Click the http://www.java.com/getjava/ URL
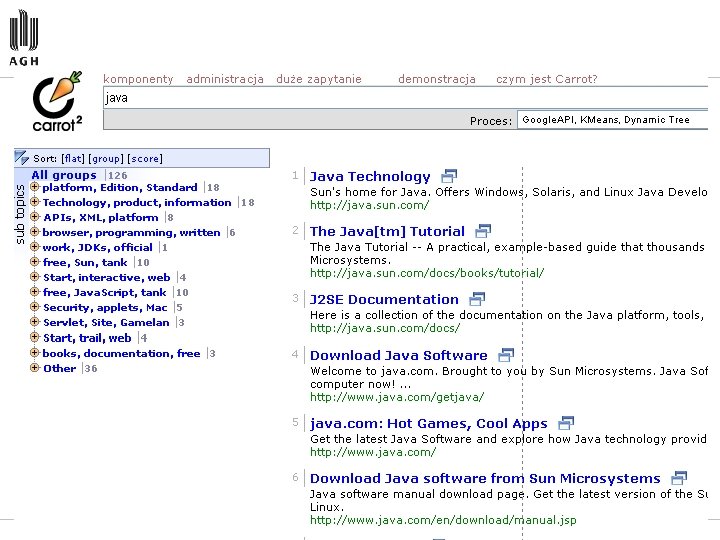Image resolution: width=720 pixels, height=540 pixels. pos(397,397)
